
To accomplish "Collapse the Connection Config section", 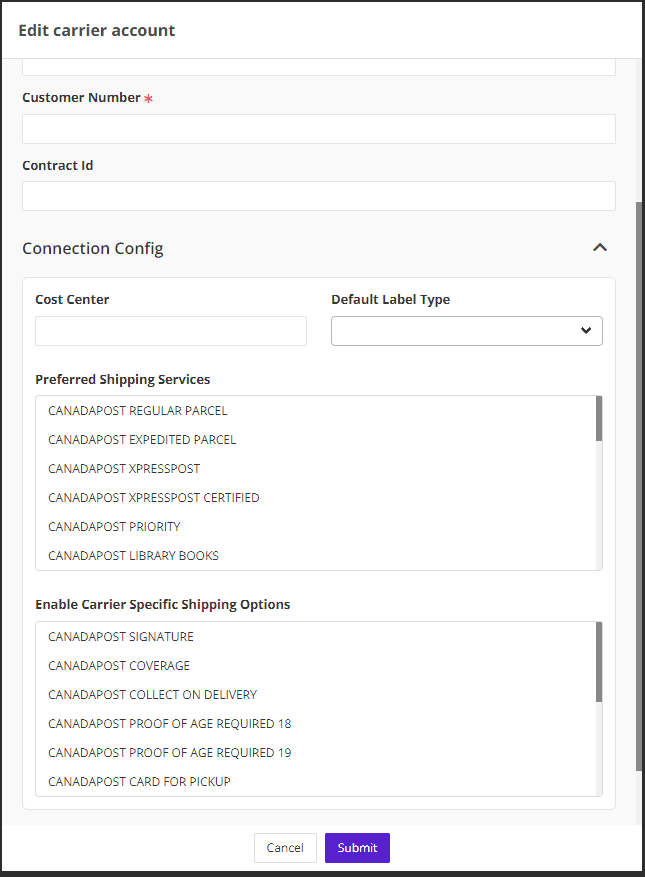I will point(599,247).
